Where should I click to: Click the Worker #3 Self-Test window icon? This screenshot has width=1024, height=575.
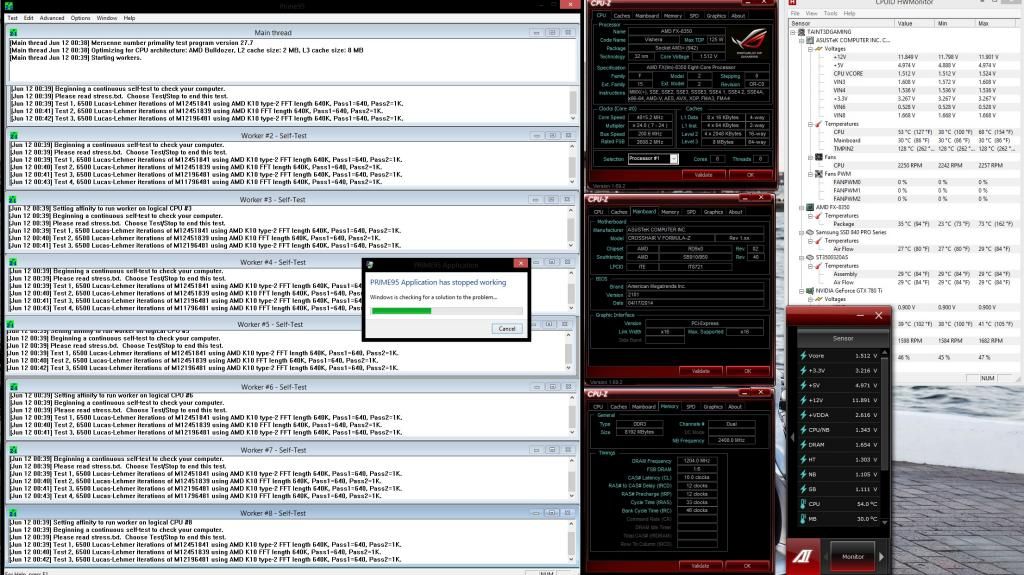pos(12,199)
